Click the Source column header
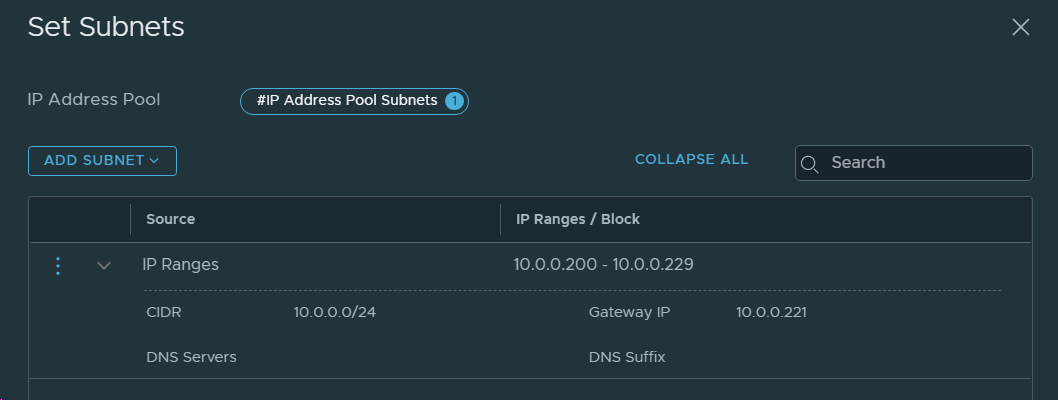The image size is (1058, 400). [x=170, y=219]
